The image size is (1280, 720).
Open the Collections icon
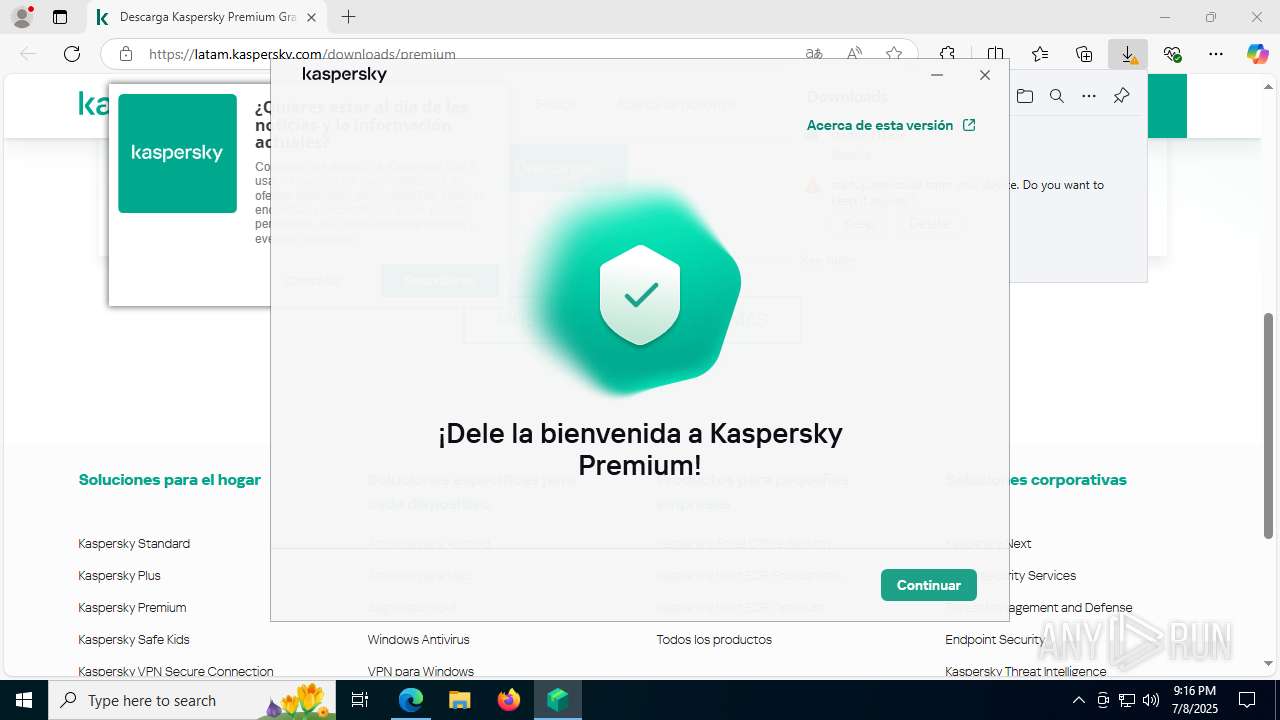click(1084, 54)
